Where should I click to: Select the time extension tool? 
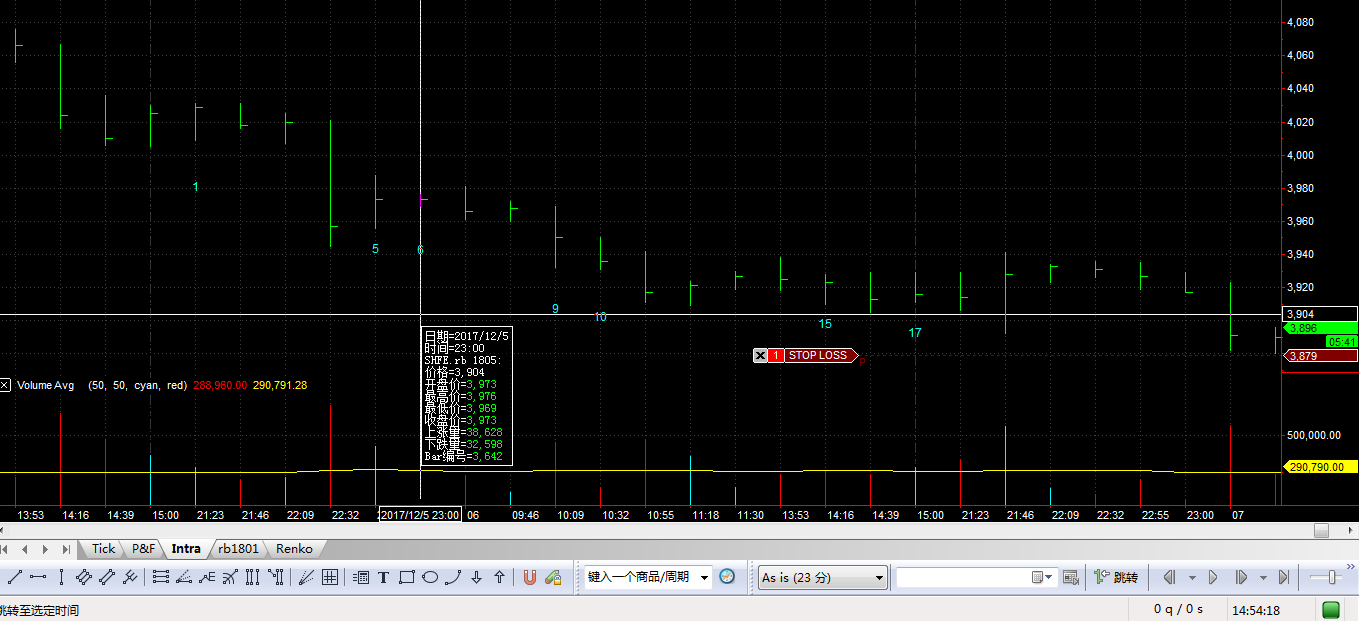coord(276,577)
